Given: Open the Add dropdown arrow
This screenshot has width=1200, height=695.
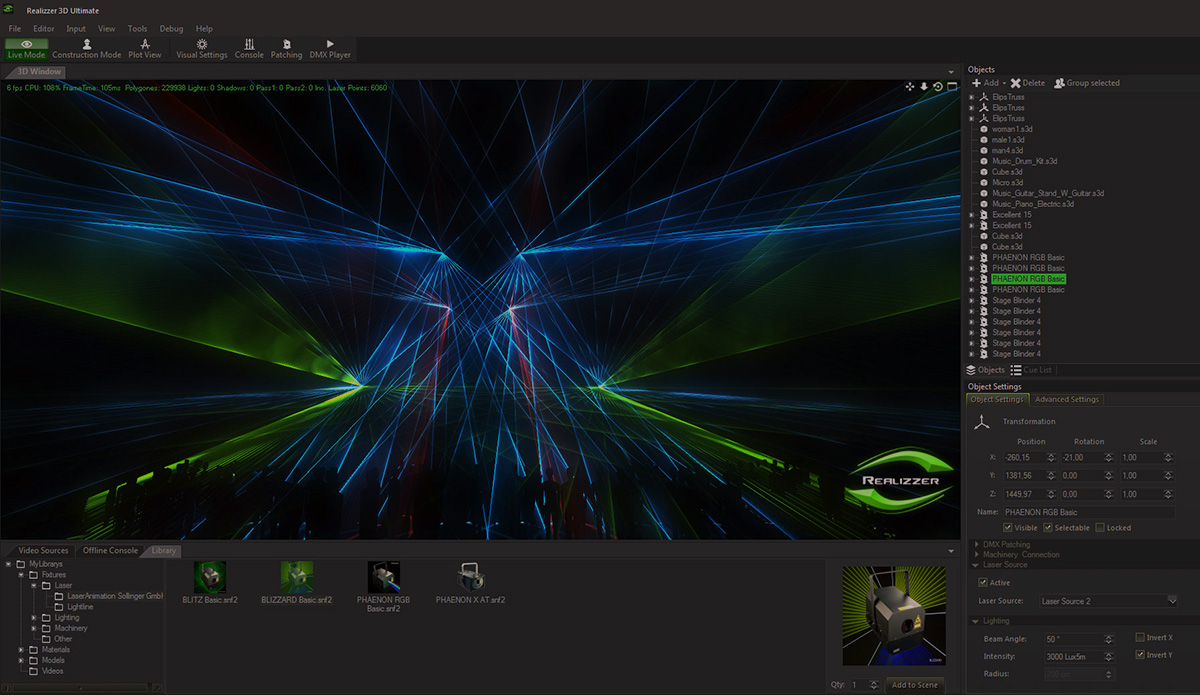Looking at the screenshot, I should [1003, 84].
